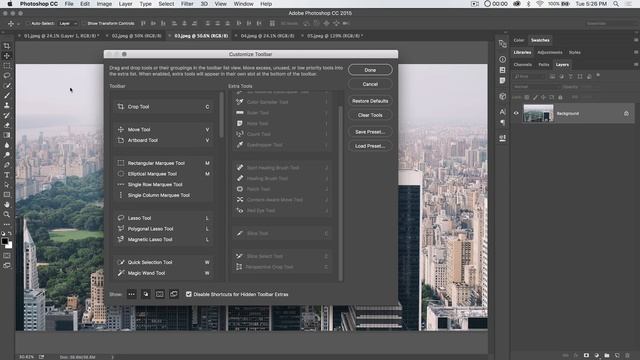Click the Clear Tools button
Viewport: 640px width, 360px height.
[370, 115]
